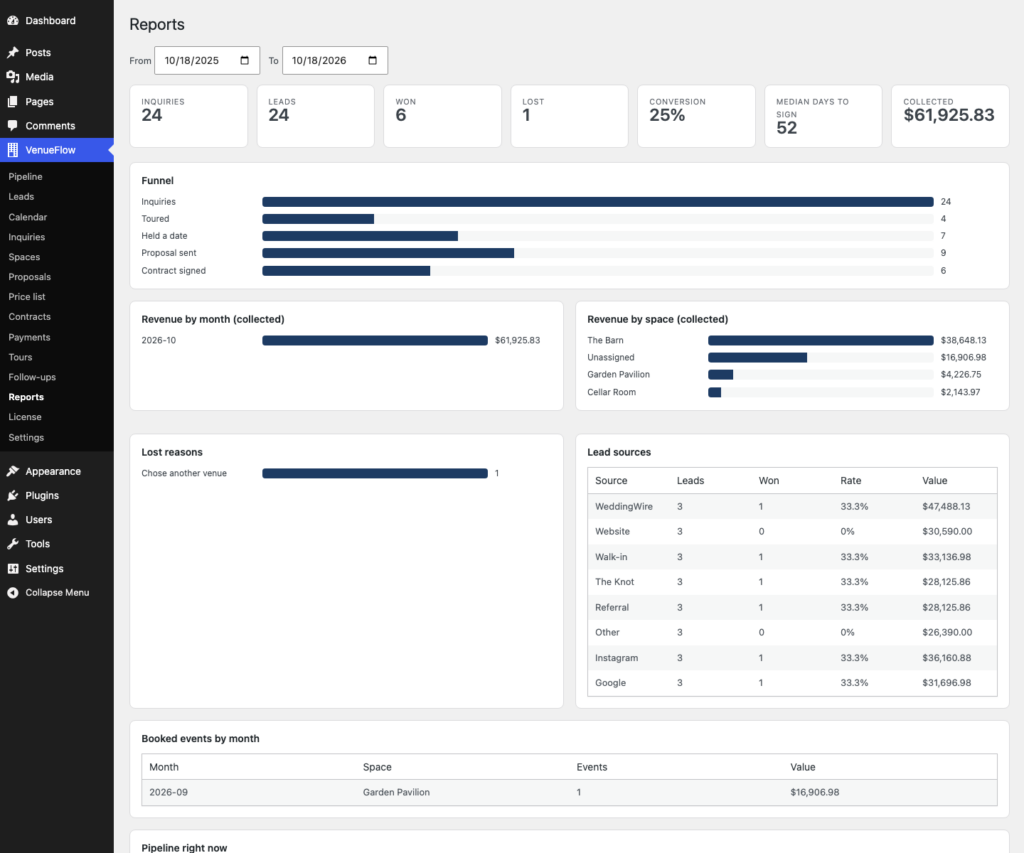Click Other source value $26,390.00
The image size is (1024, 853).
pos(947,632)
